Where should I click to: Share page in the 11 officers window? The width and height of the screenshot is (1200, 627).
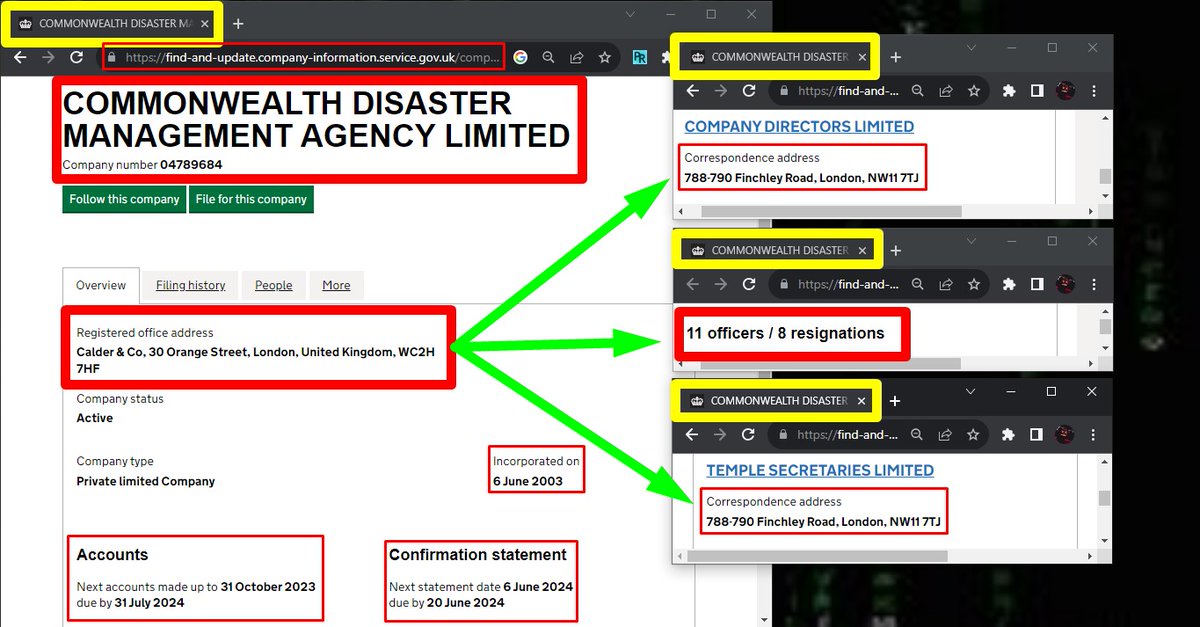(945, 285)
